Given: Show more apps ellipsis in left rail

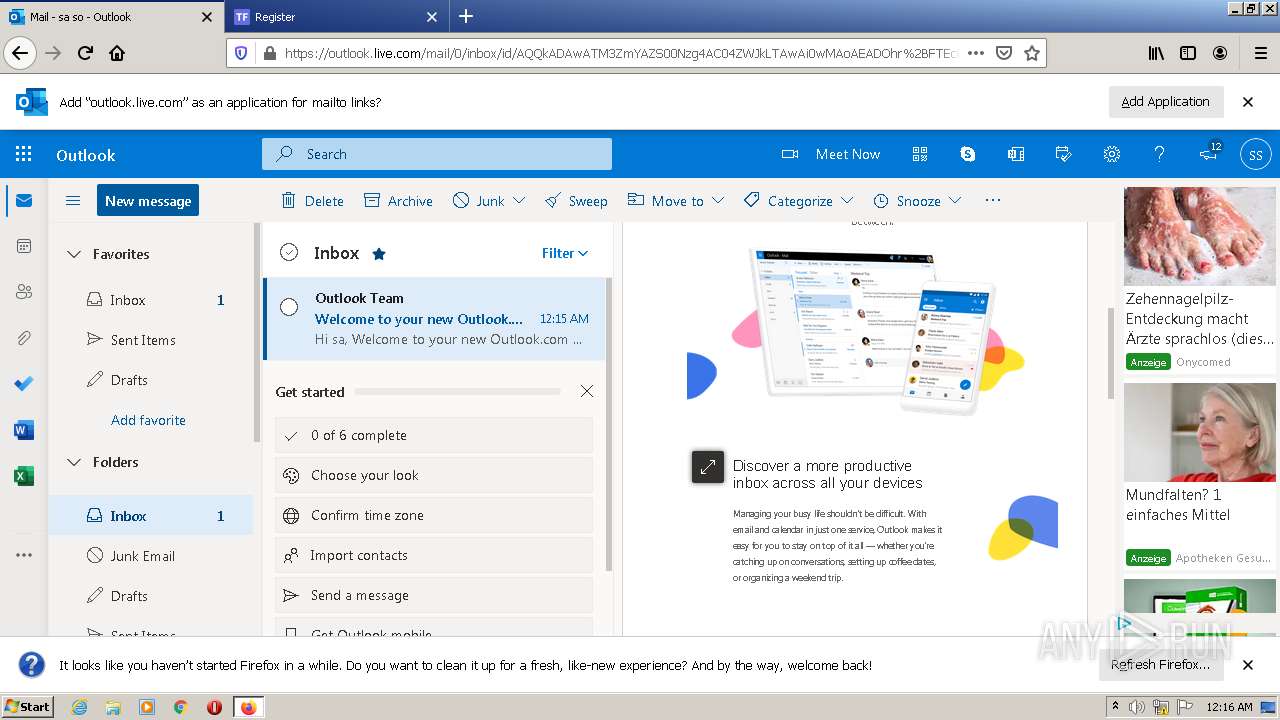Looking at the screenshot, I should tap(24, 555).
